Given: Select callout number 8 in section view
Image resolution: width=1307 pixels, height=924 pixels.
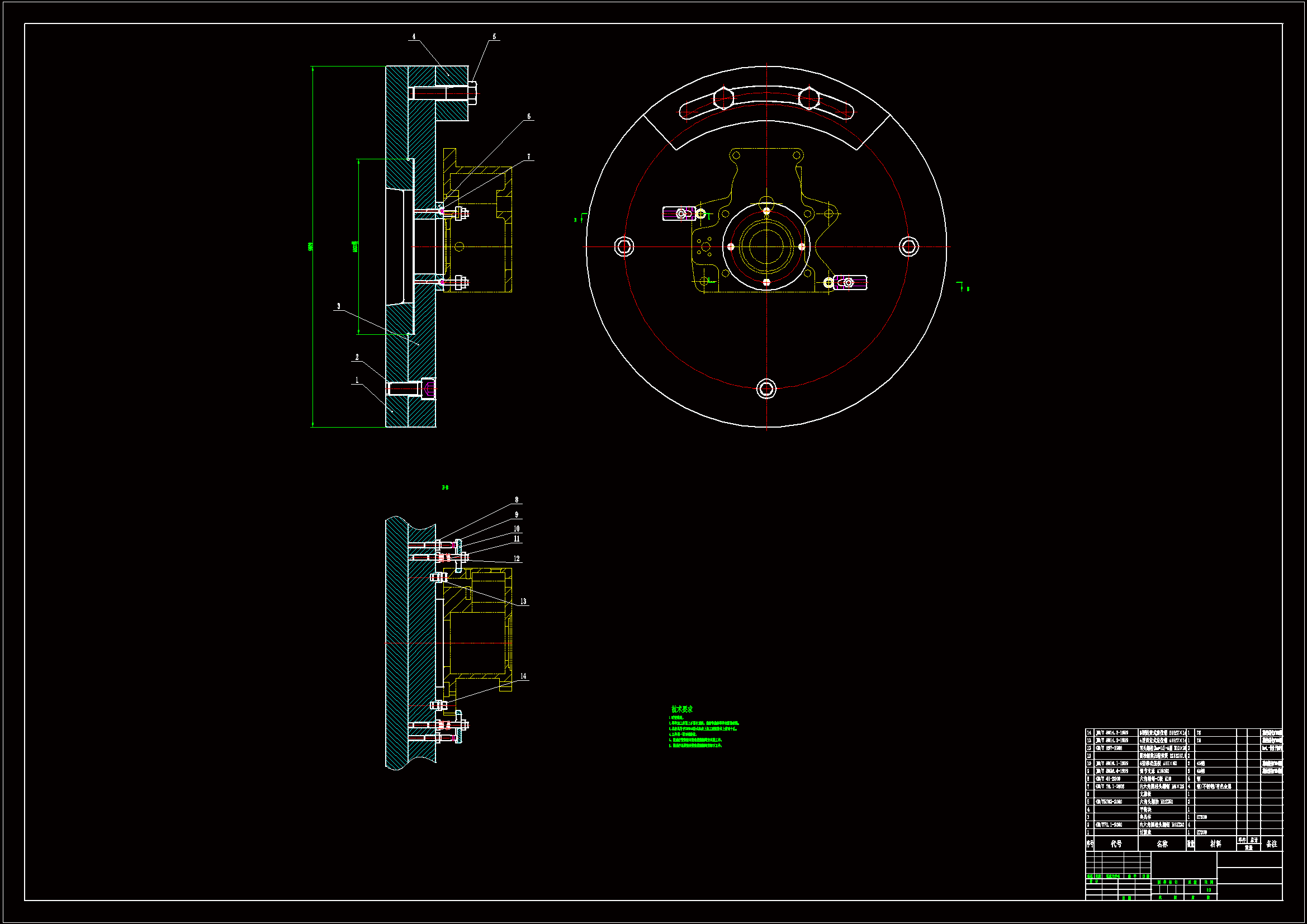Looking at the screenshot, I should [x=517, y=500].
